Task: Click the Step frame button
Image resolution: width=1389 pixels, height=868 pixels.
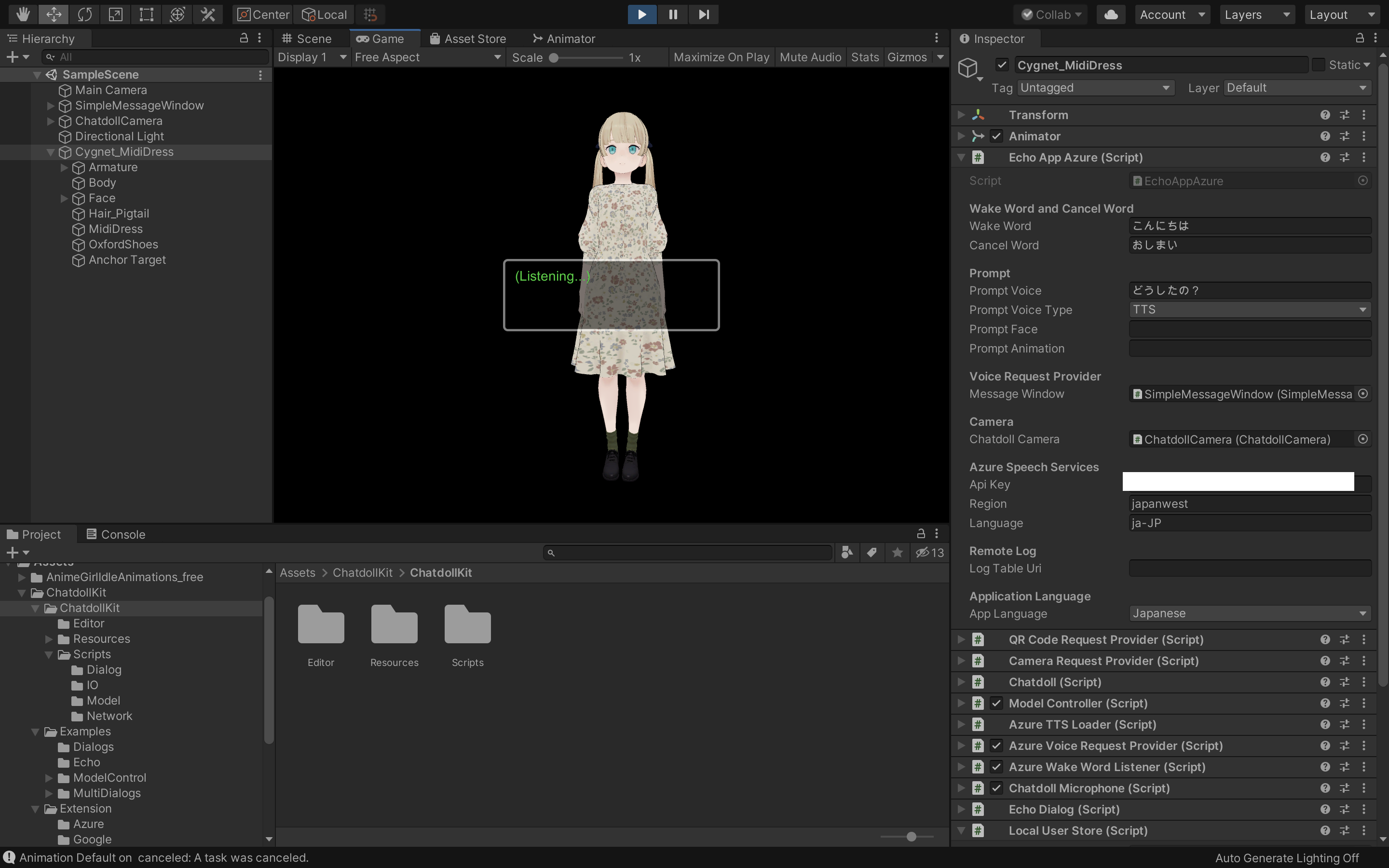Action: (x=704, y=14)
